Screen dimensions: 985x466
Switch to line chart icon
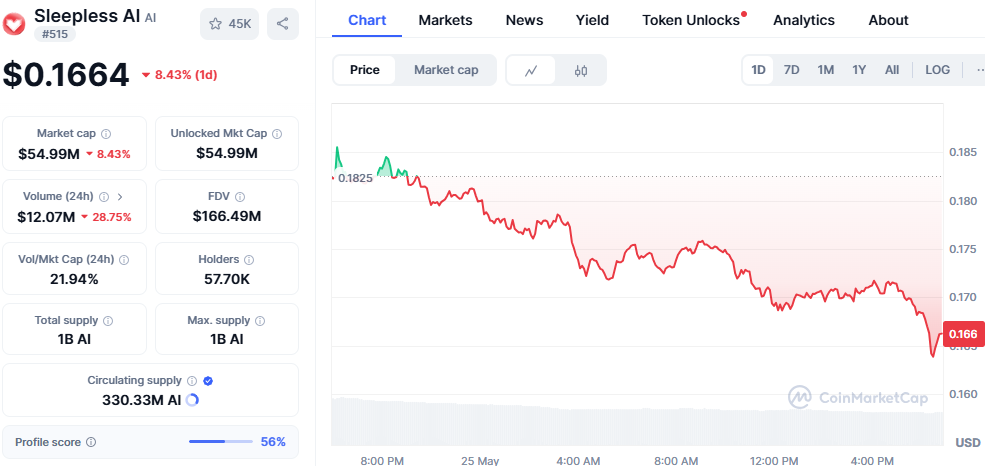click(x=531, y=70)
